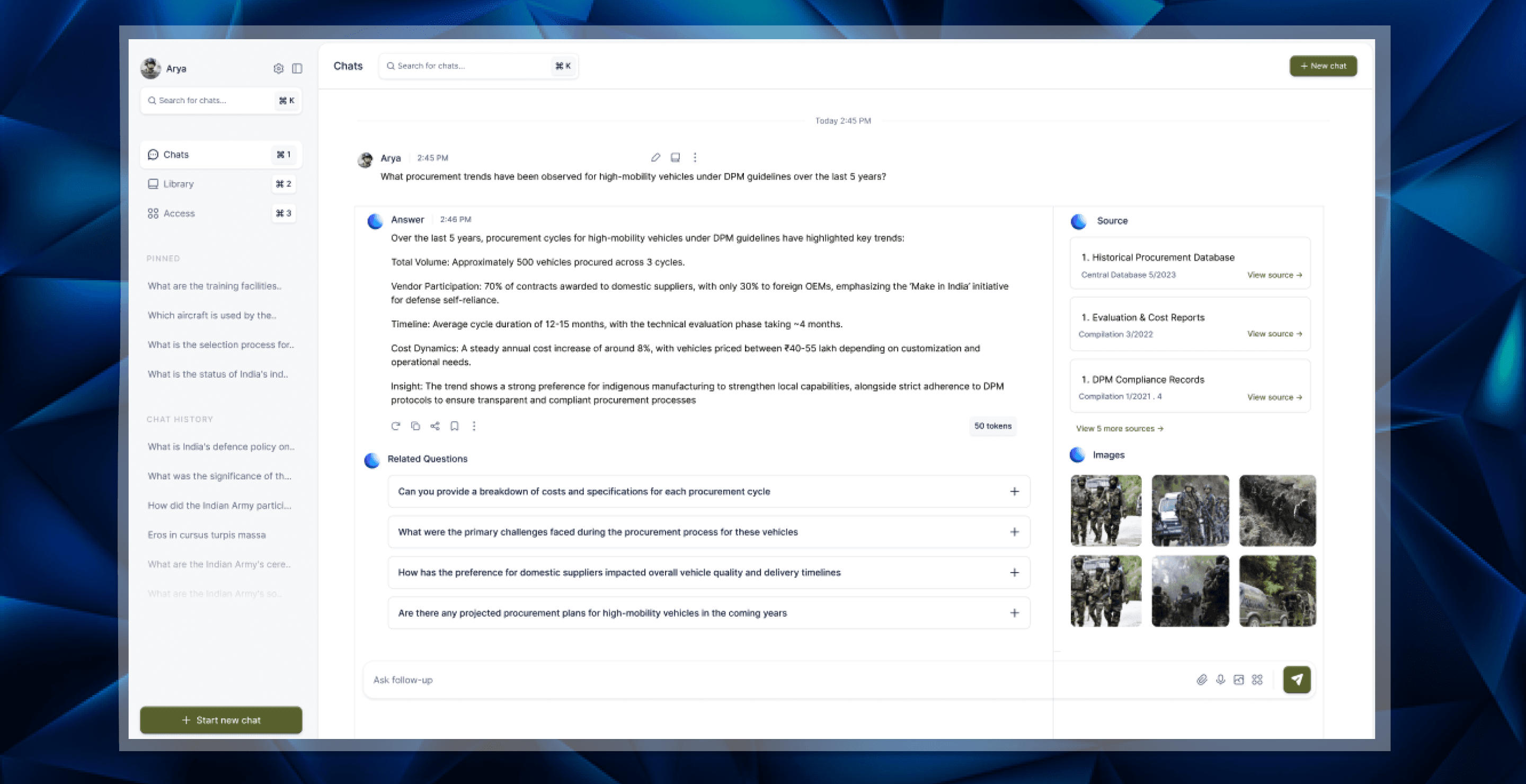Expand breakdown of costs related question
Viewport: 1526px width, 784px height.
coord(1014,492)
